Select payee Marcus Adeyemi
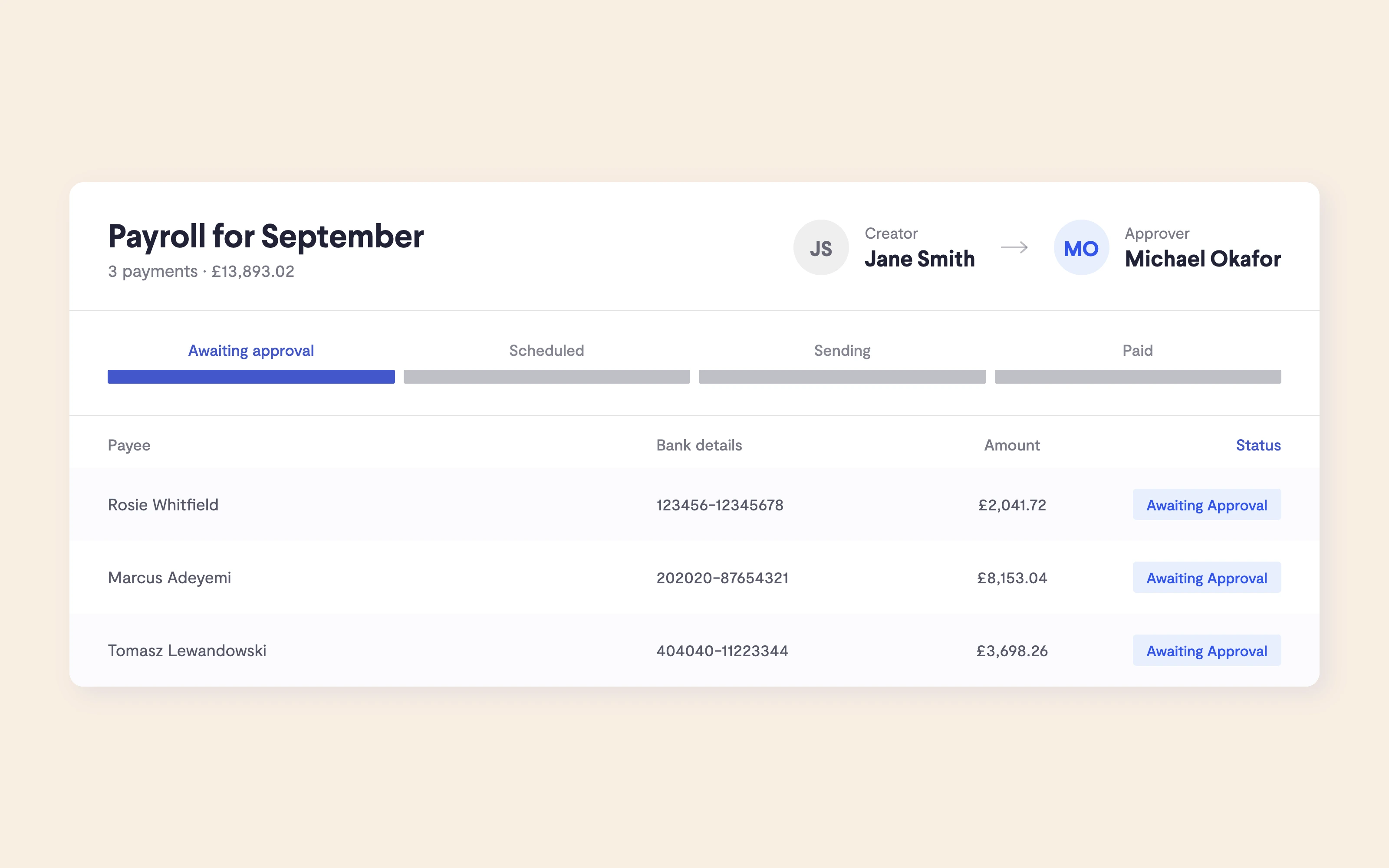This screenshot has height=868, width=1389. 169,578
